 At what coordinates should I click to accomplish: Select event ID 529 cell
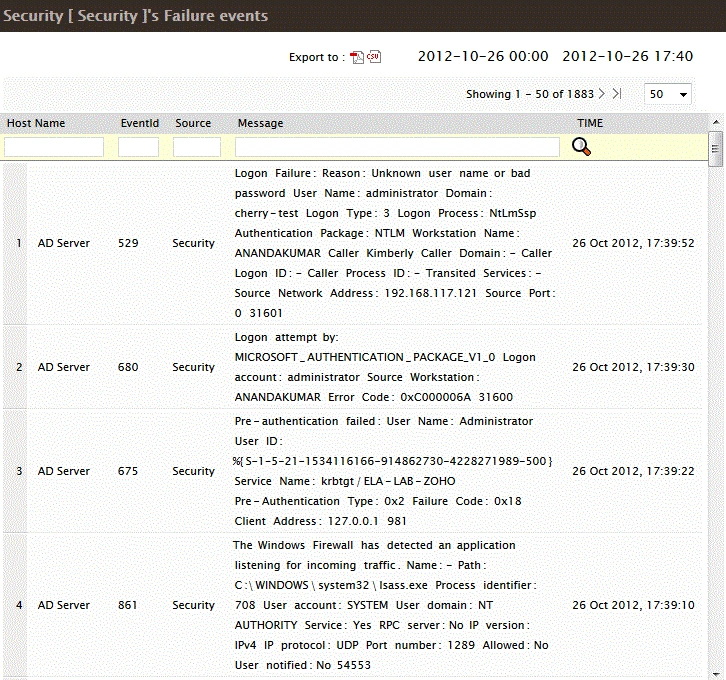[128, 243]
